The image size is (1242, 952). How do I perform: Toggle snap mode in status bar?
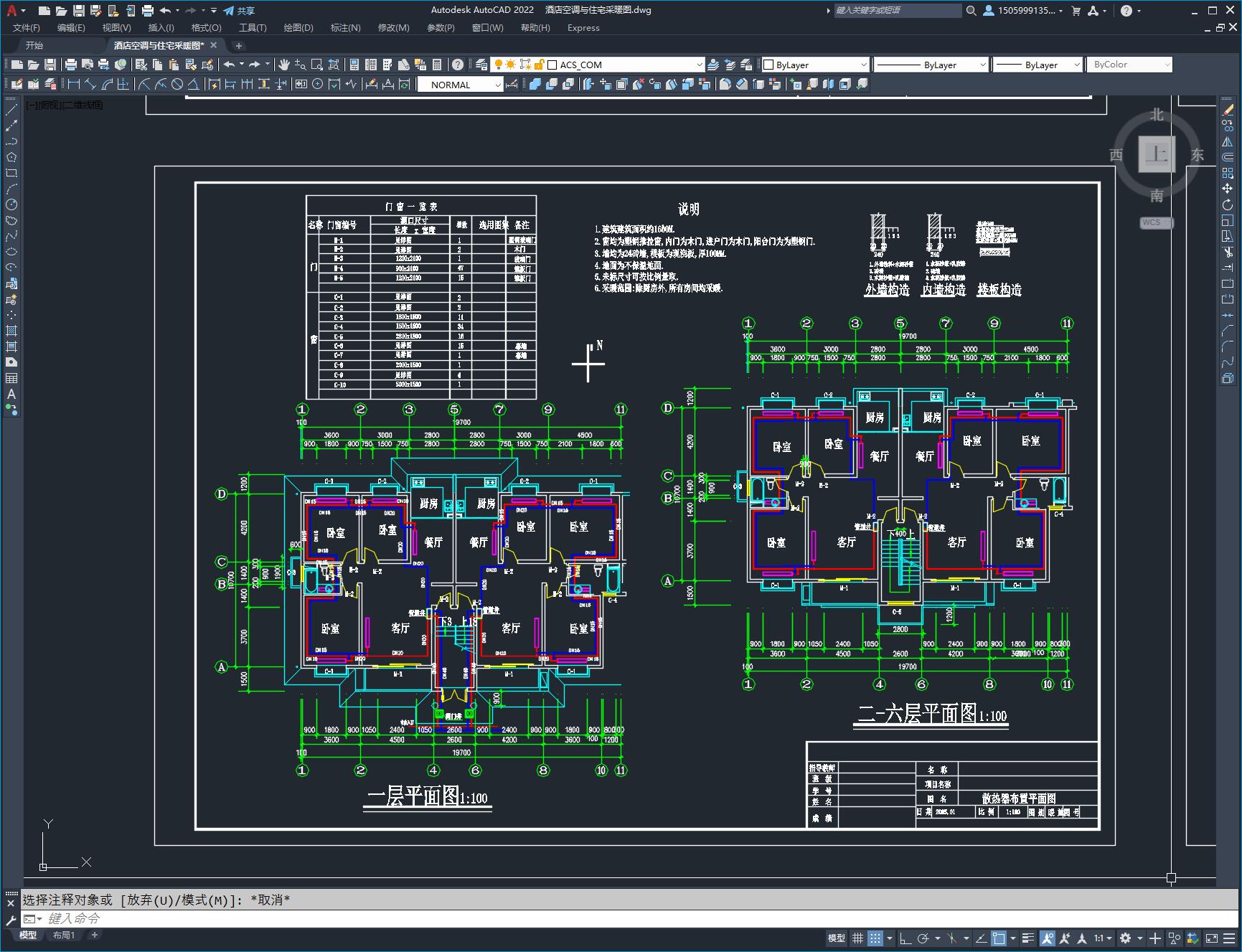coord(875,938)
